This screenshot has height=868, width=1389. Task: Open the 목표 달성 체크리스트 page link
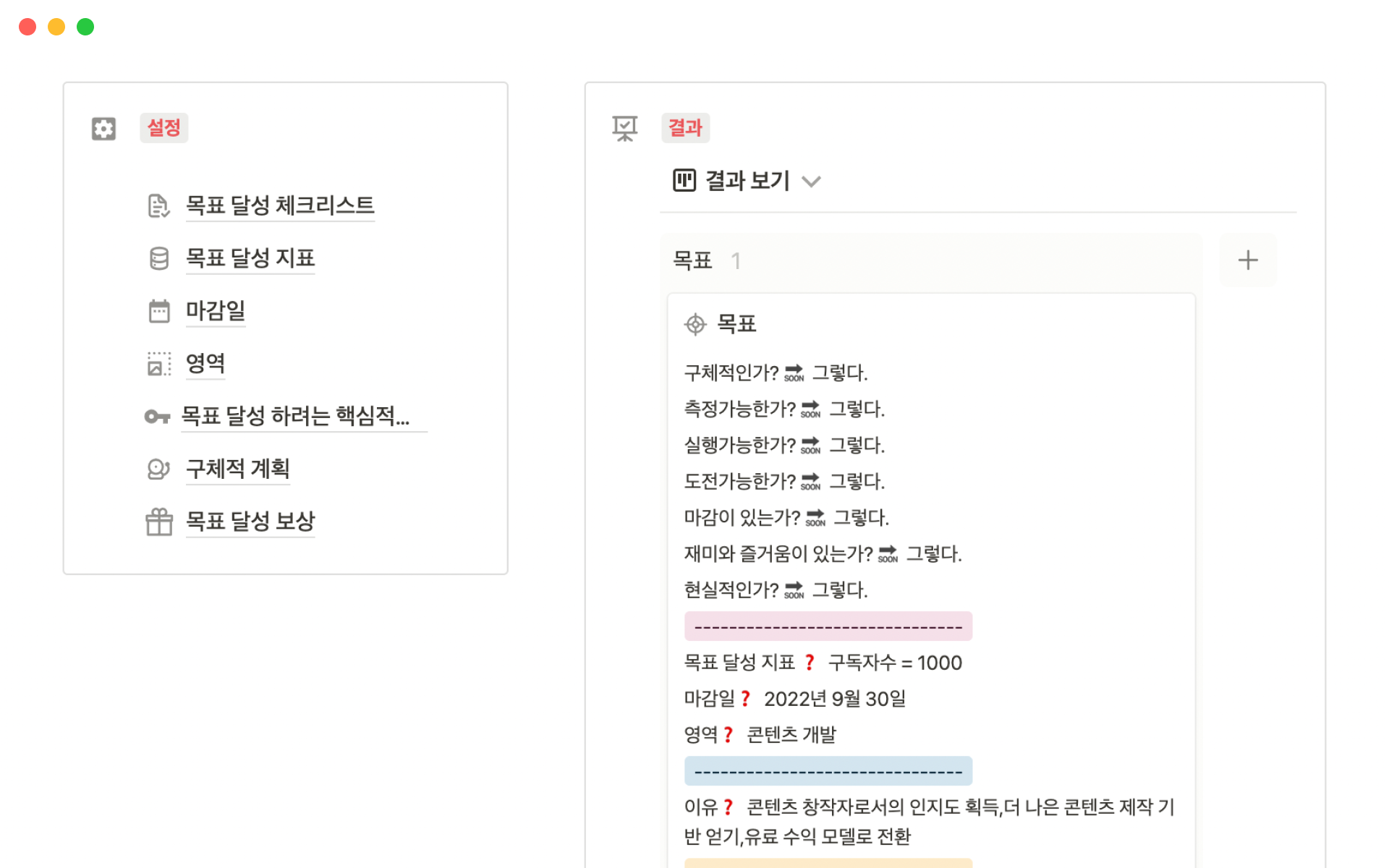click(280, 205)
